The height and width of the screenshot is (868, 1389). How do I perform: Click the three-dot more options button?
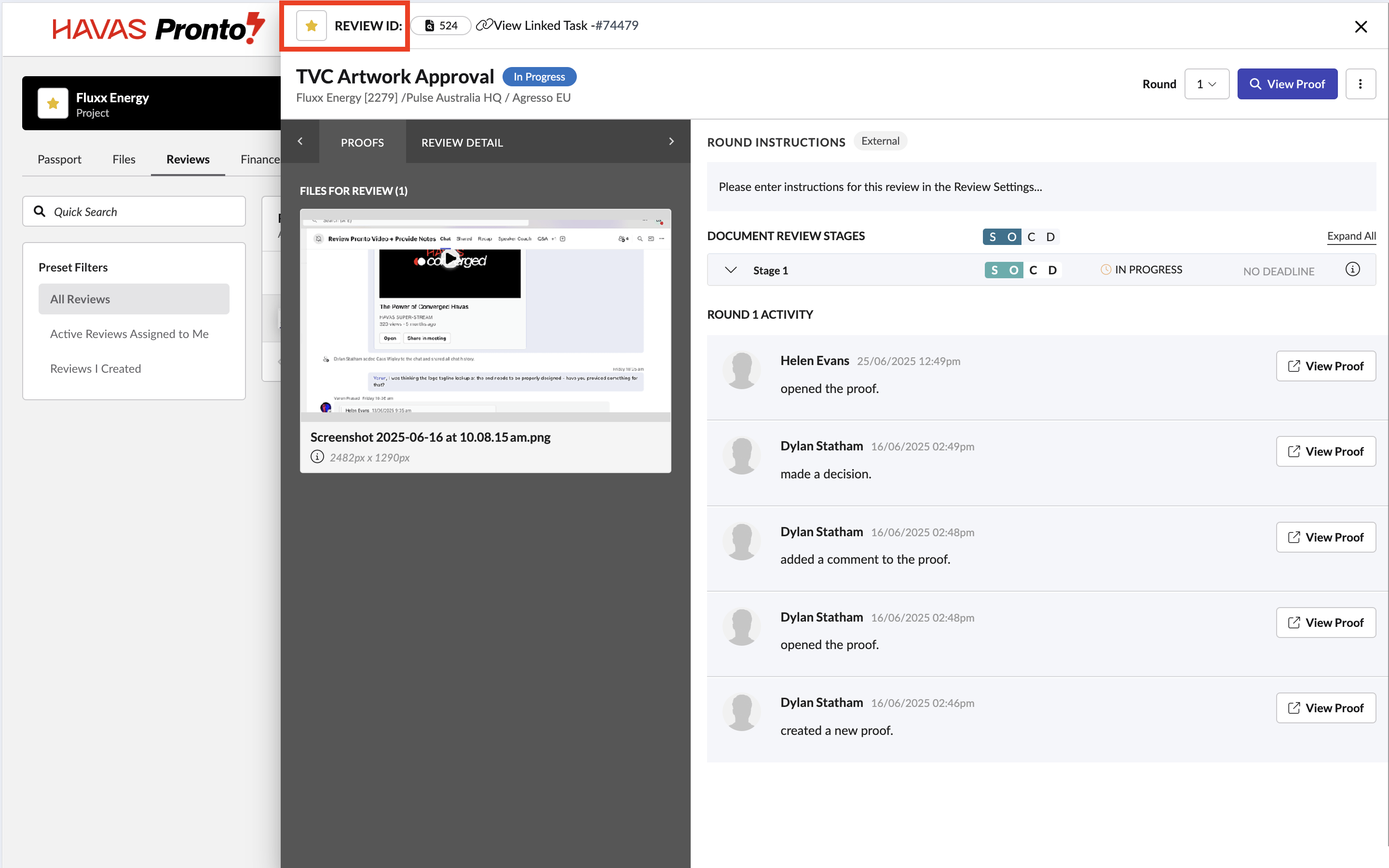pyautogui.click(x=1360, y=84)
